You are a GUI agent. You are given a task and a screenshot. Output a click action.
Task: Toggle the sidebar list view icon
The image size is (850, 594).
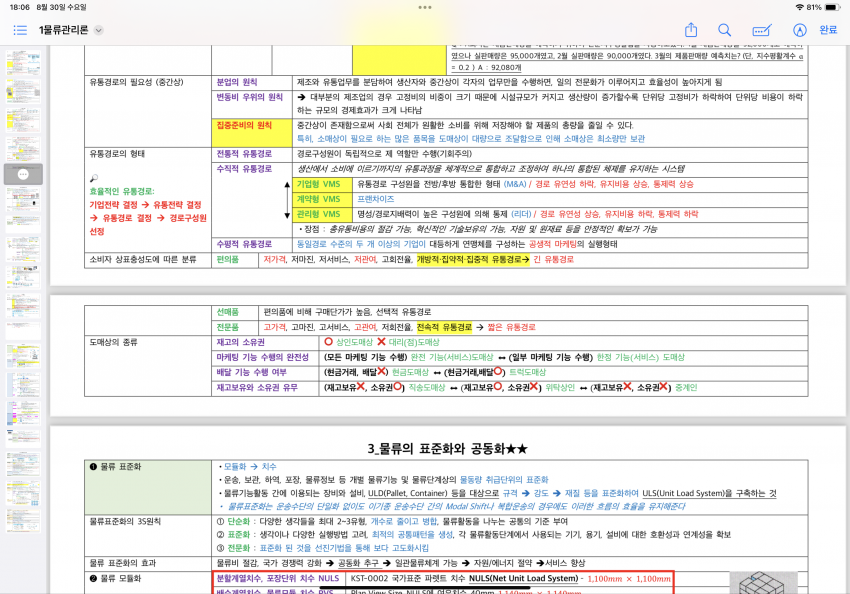point(20,30)
